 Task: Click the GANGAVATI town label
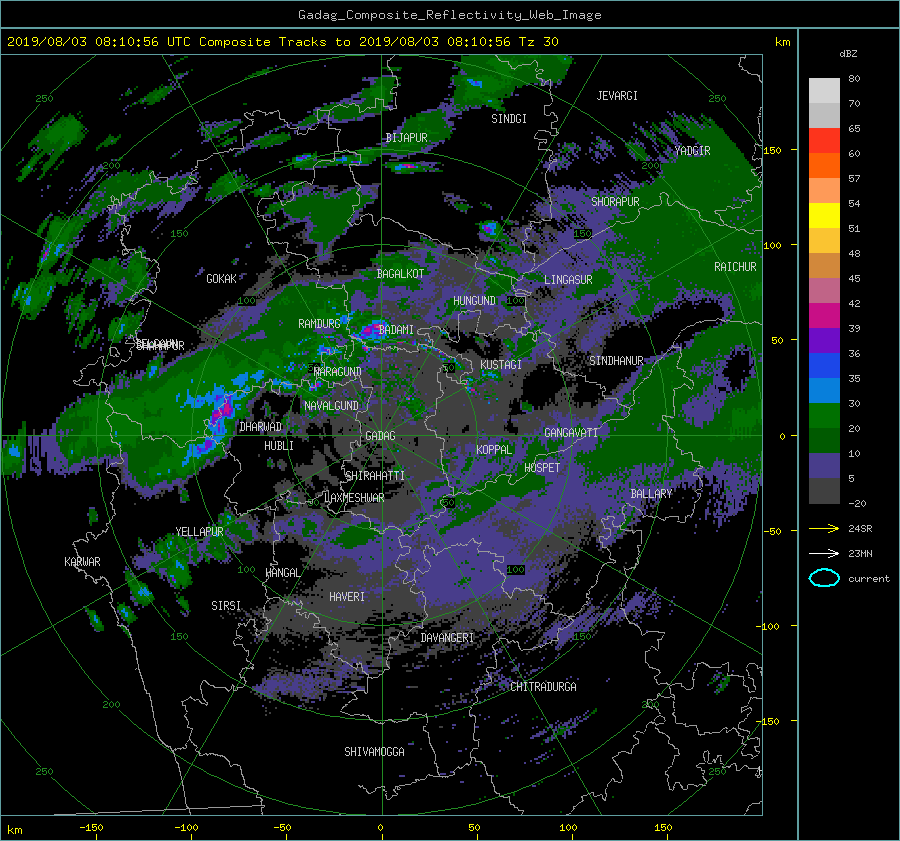click(571, 433)
